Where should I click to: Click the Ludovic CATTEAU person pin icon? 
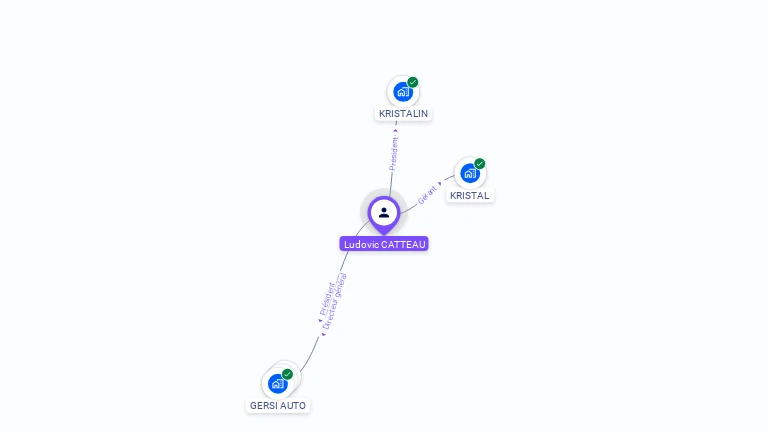point(384,214)
